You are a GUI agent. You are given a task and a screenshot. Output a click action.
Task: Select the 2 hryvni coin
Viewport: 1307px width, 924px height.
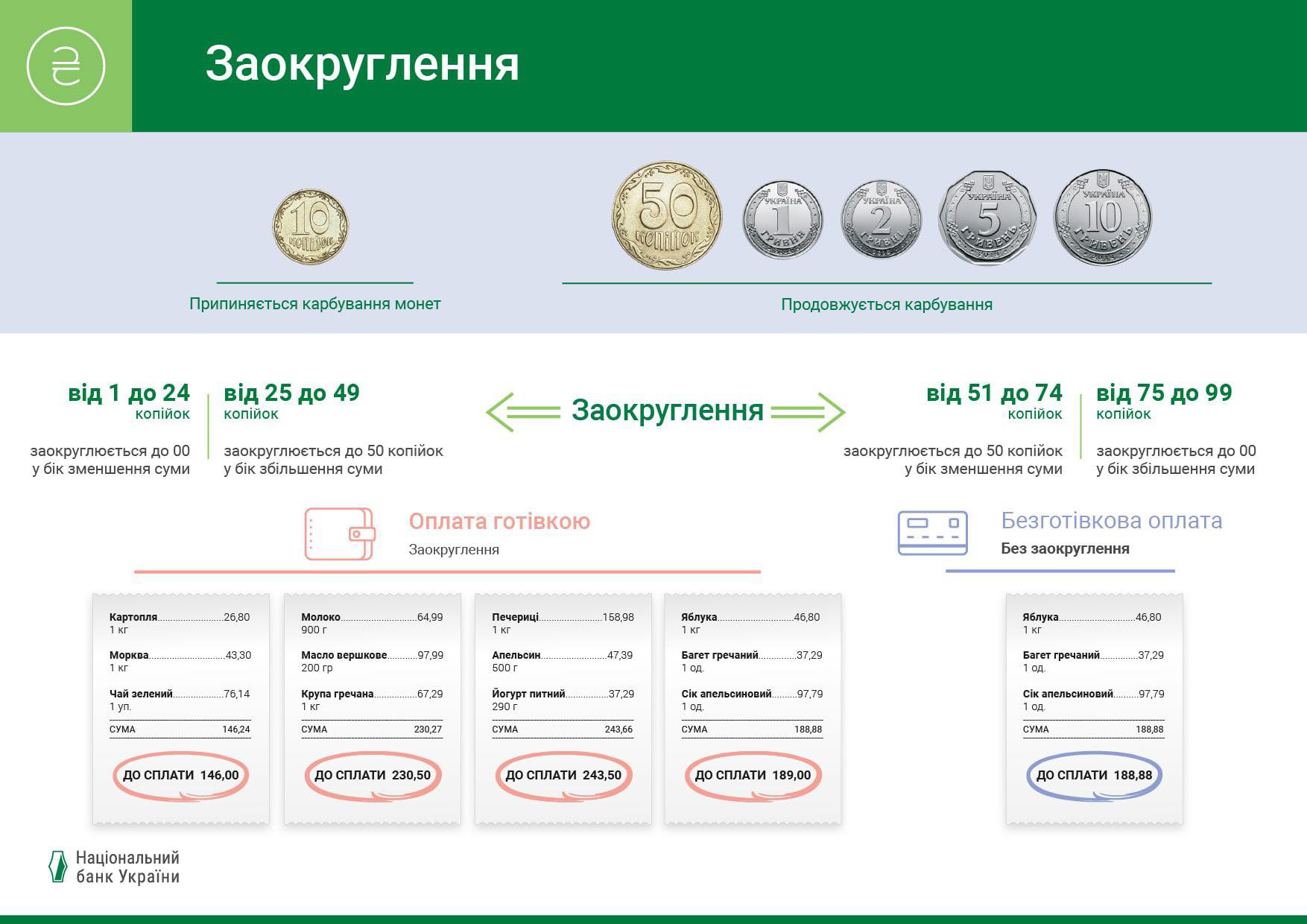pyautogui.click(x=881, y=220)
